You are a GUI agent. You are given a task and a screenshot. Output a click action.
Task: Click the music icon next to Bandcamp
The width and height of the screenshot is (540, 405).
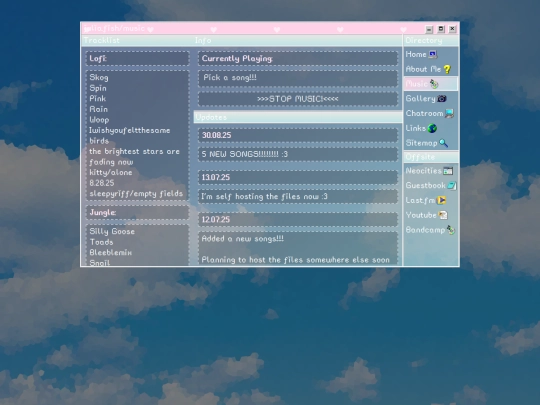(451, 230)
